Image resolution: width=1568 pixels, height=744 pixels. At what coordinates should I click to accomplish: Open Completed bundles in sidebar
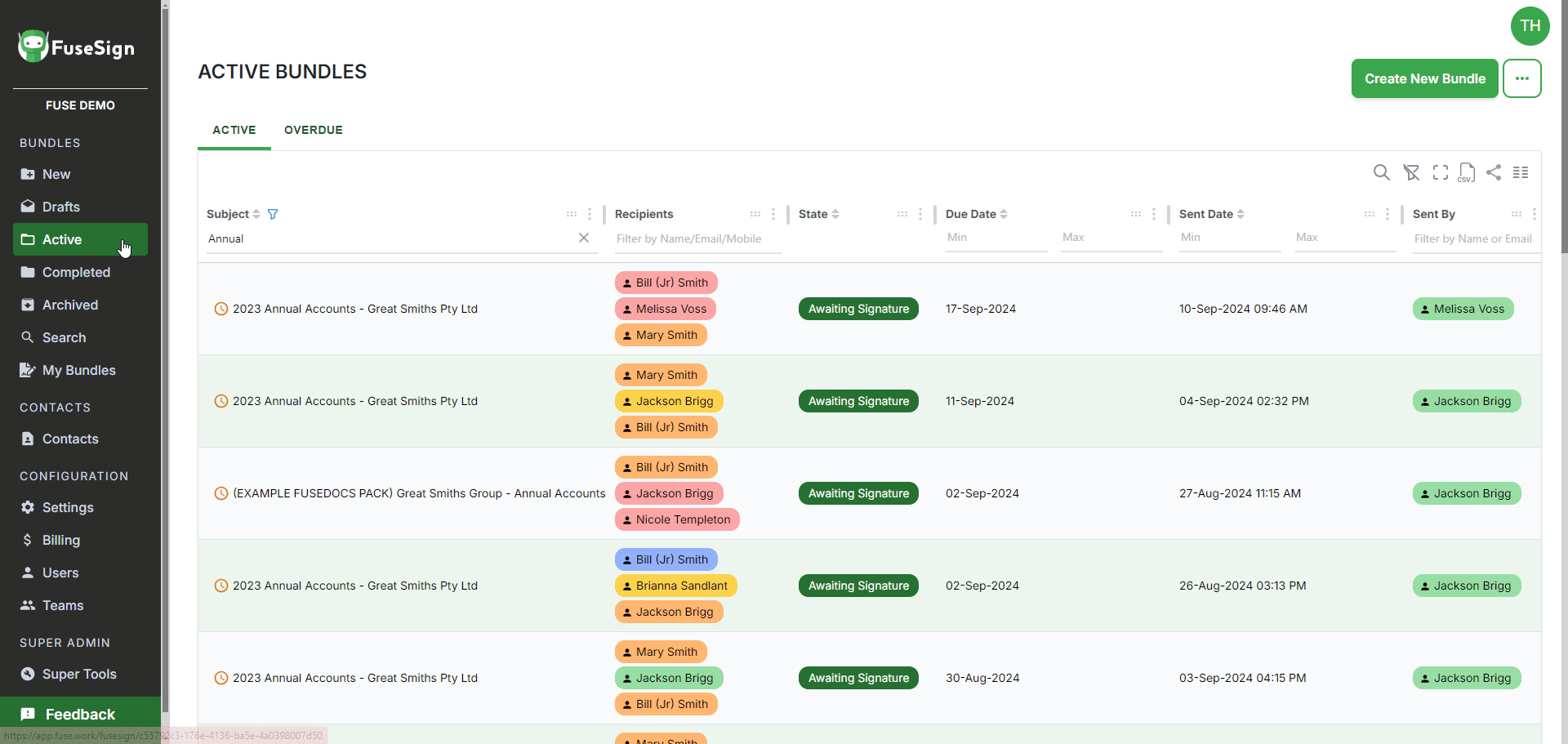76,272
